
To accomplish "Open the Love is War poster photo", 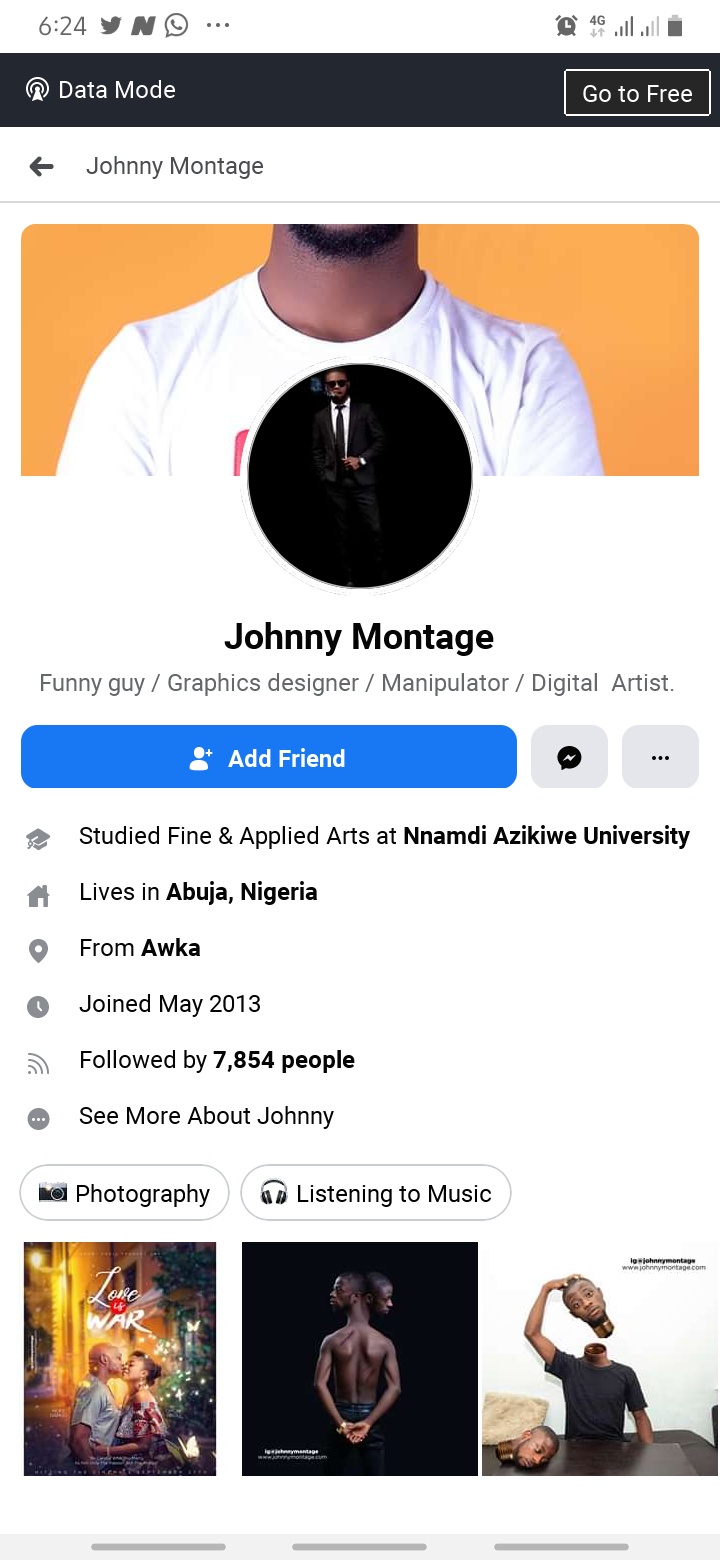I will pos(120,1358).
